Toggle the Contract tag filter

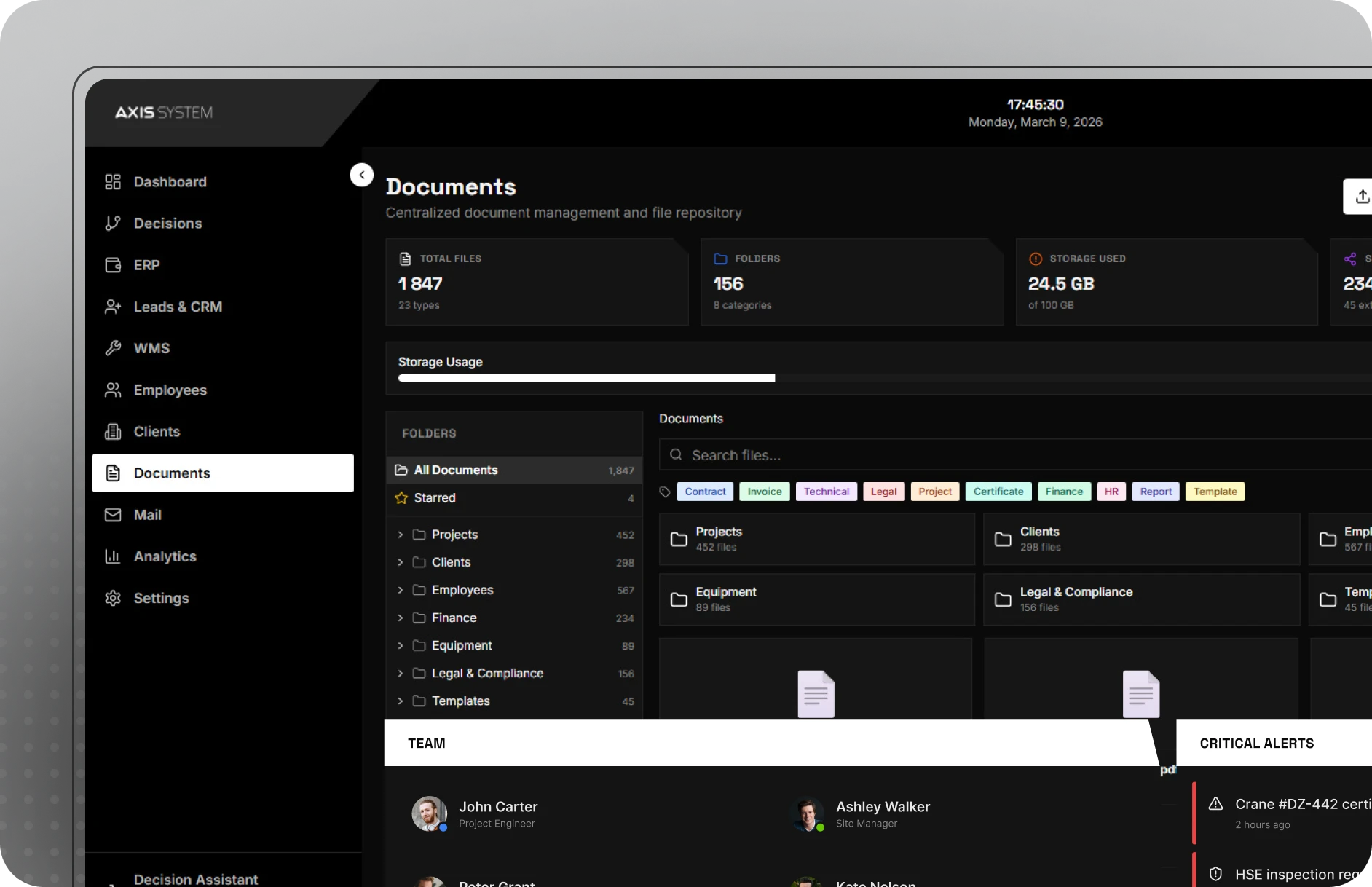704,492
